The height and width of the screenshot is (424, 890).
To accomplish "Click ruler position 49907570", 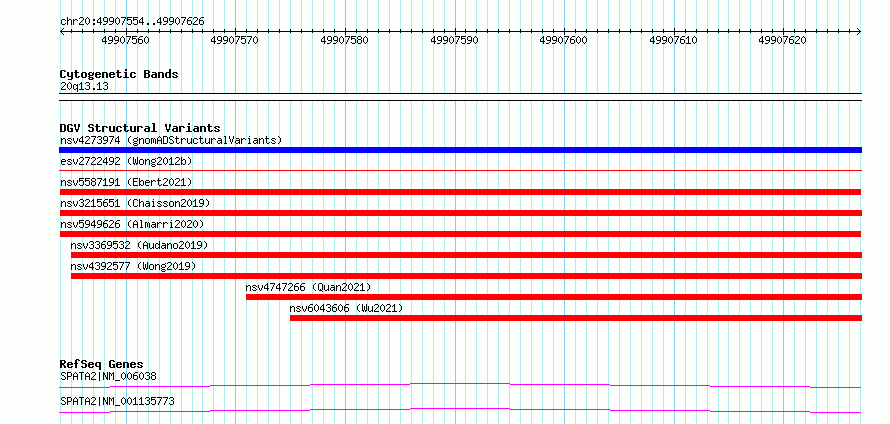I will click(234, 40).
